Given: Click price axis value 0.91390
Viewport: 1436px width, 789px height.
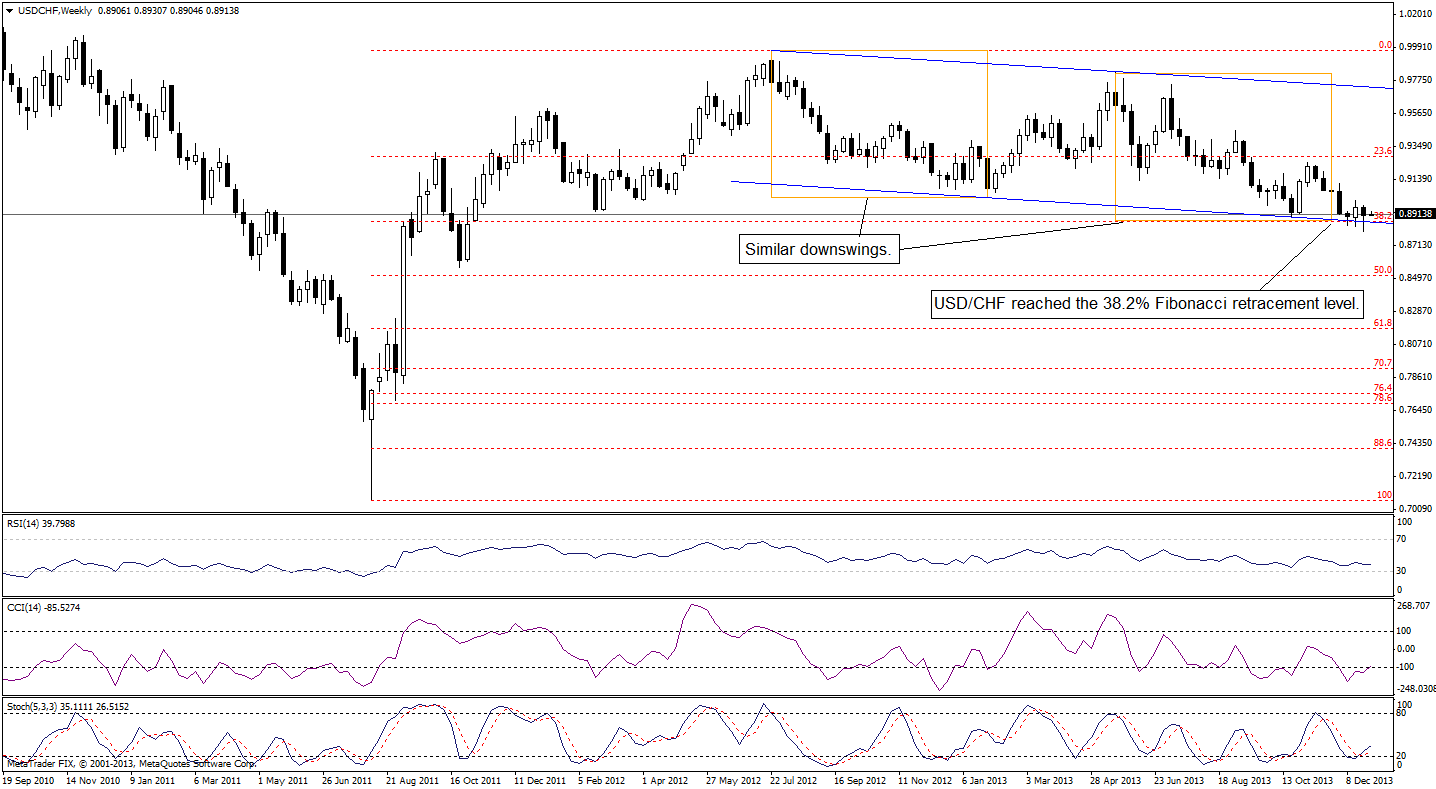Looking at the screenshot, I should pyautogui.click(x=1416, y=179).
